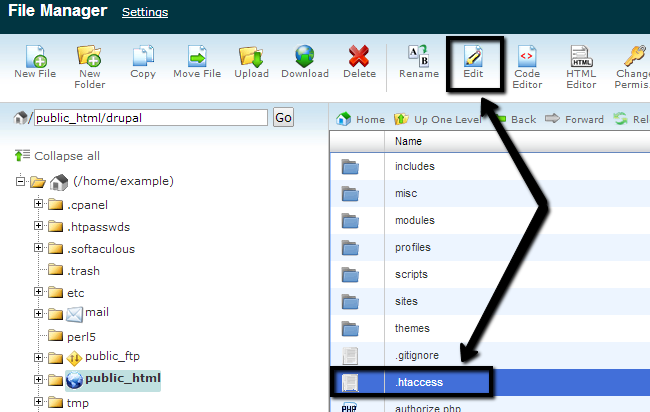This screenshot has height=412, width=650.
Task: Go to Home in navigation bar
Action: pos(360,119)
